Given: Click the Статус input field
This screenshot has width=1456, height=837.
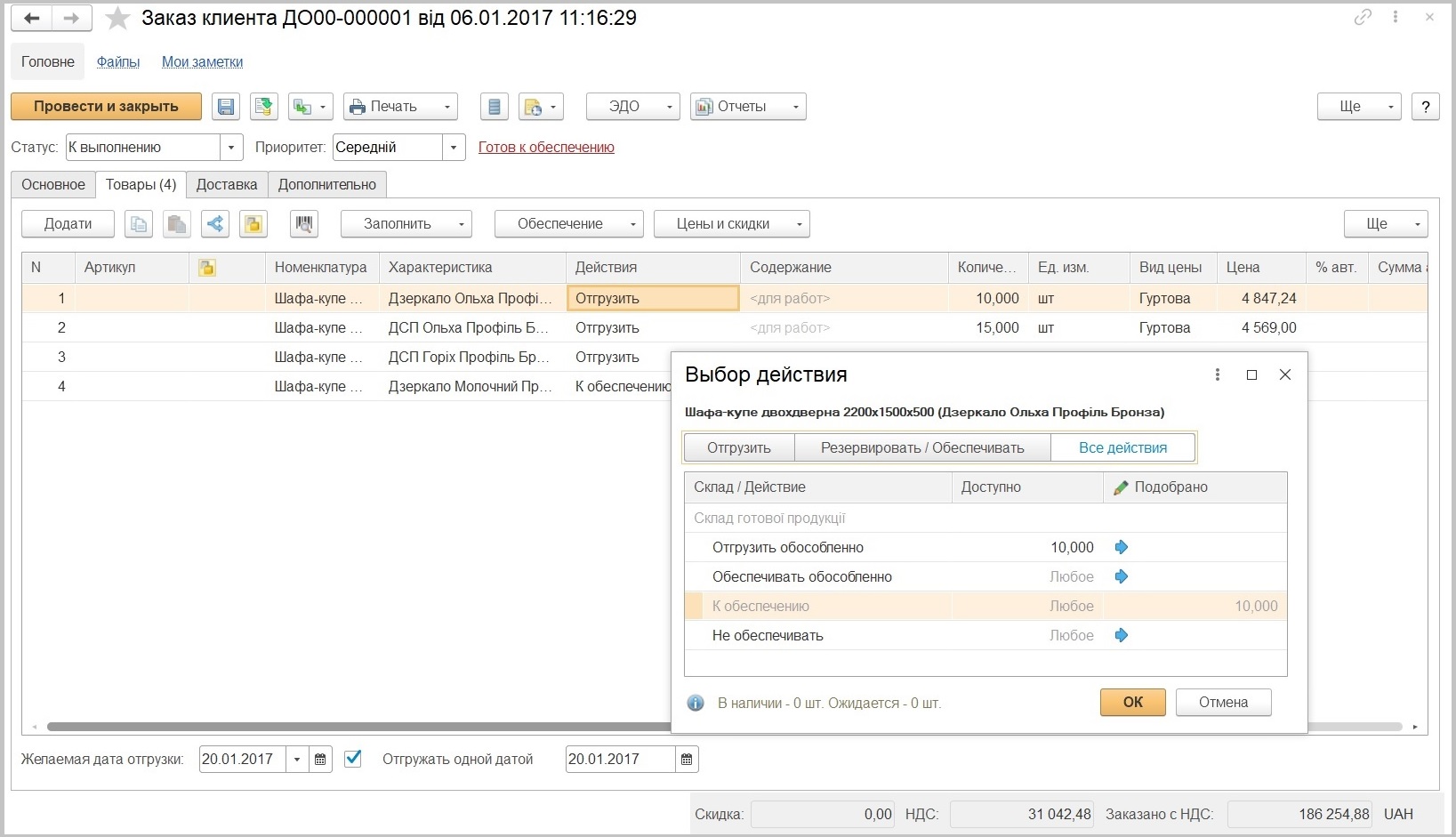Looking at the screenshot, I should click(x=143, y=148).
